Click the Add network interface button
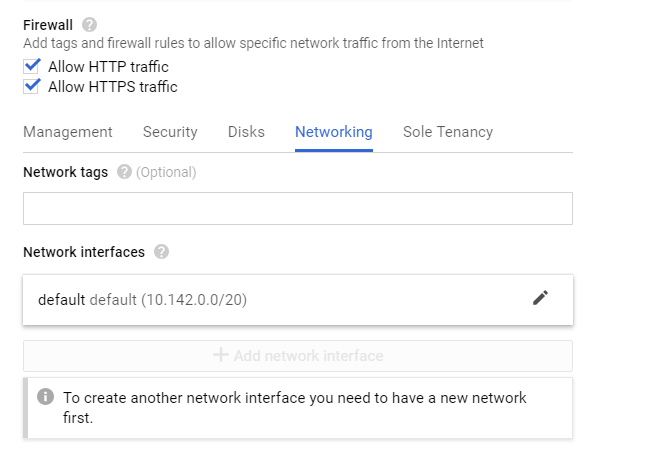665x470 pixels. (297, 356)
